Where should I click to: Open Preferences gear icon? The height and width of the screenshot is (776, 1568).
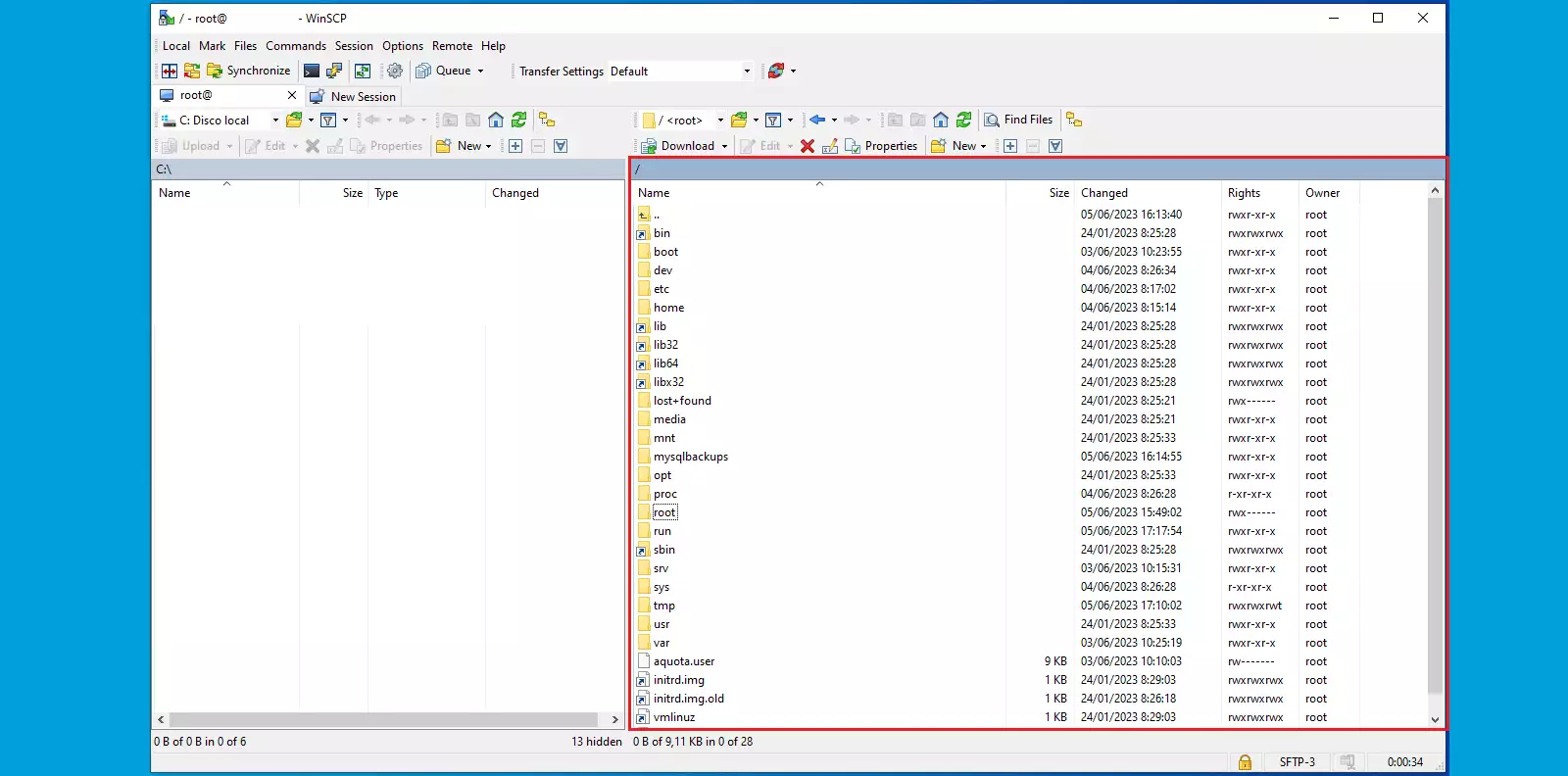click(x=395, y=71)
